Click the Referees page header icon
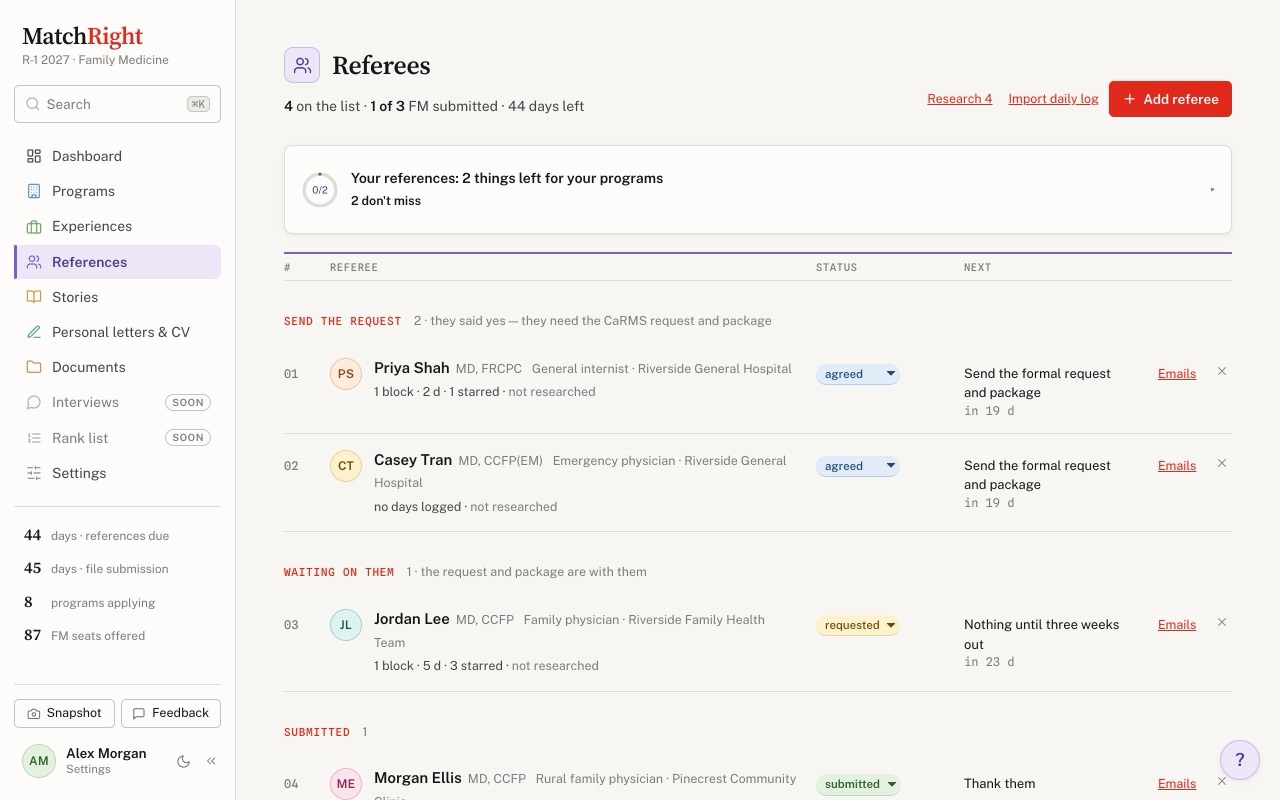 [302, 65]
